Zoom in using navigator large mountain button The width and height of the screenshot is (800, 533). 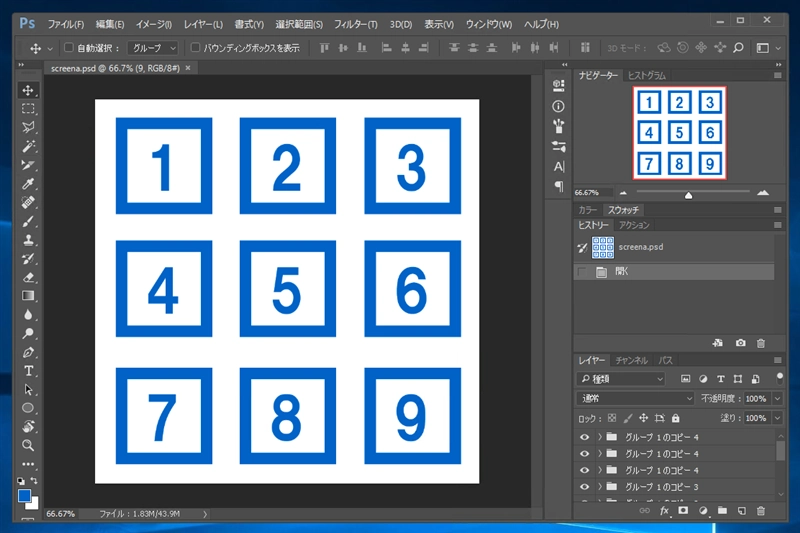pos(763,193)
